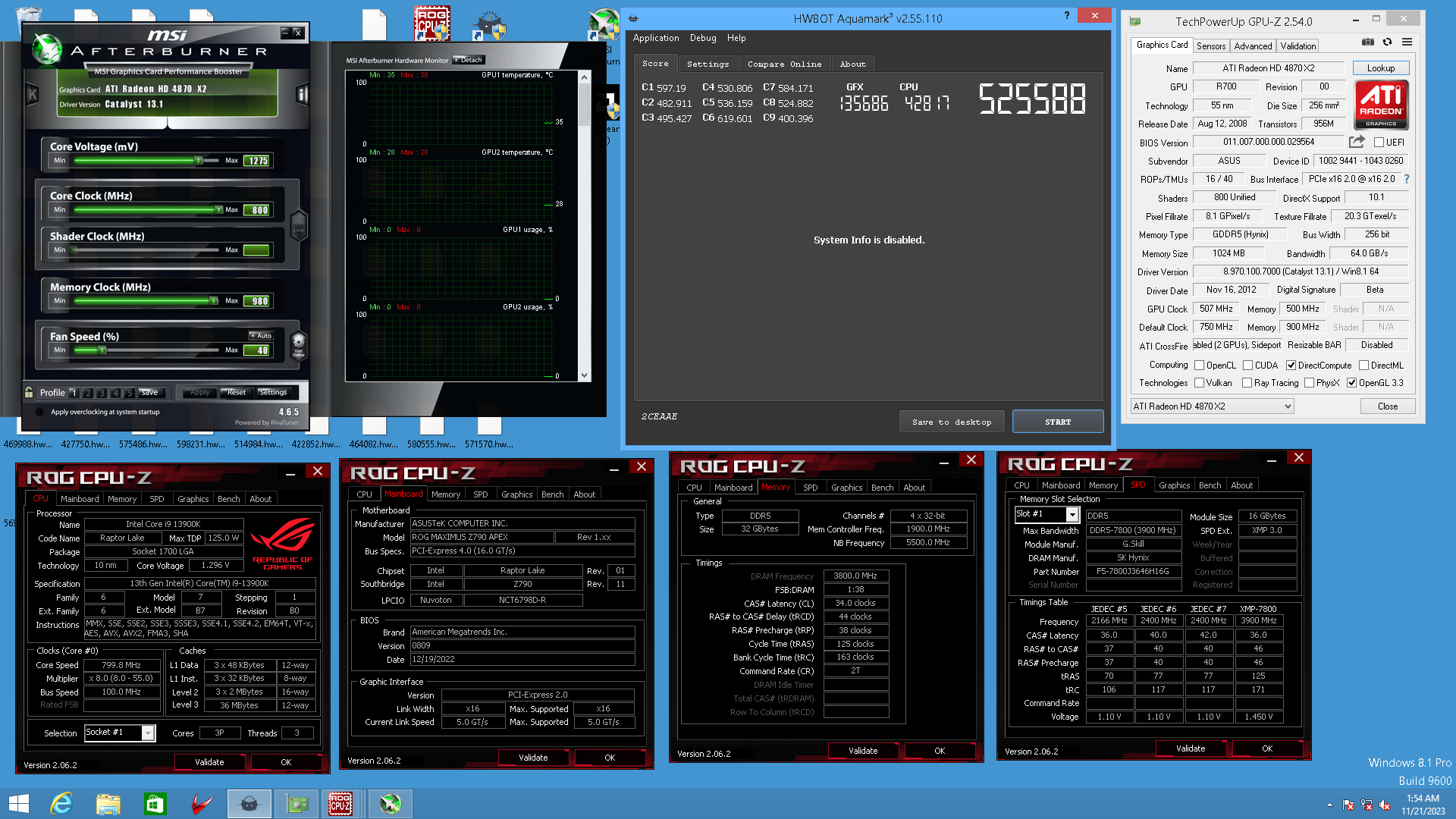
Task: Click the Core Clock slider handle
Action: pos(218,210)
